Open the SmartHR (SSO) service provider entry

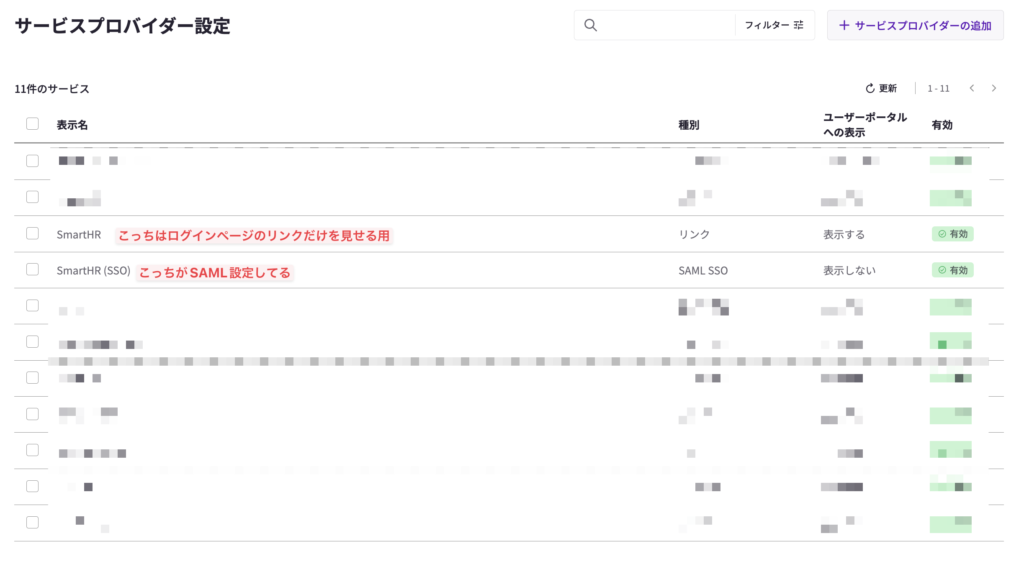[x=93, y=271]
